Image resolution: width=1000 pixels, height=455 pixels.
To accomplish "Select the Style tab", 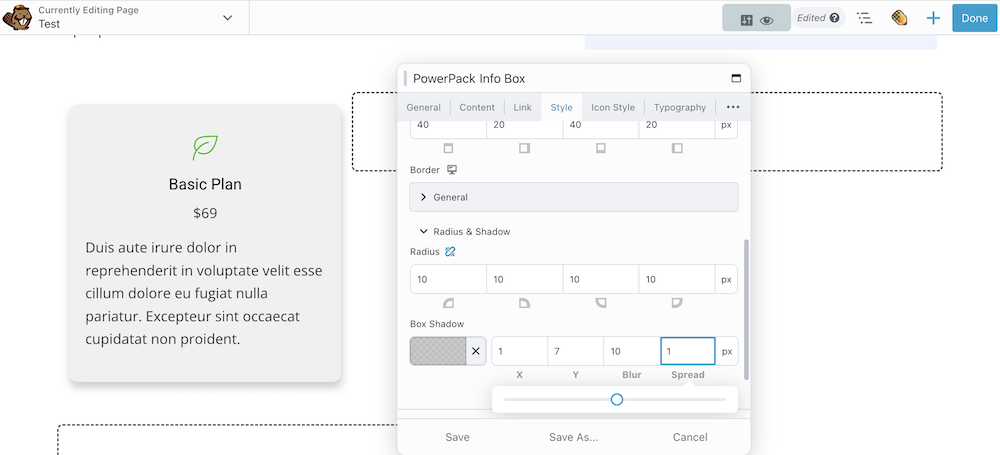I will click(561, 107).
